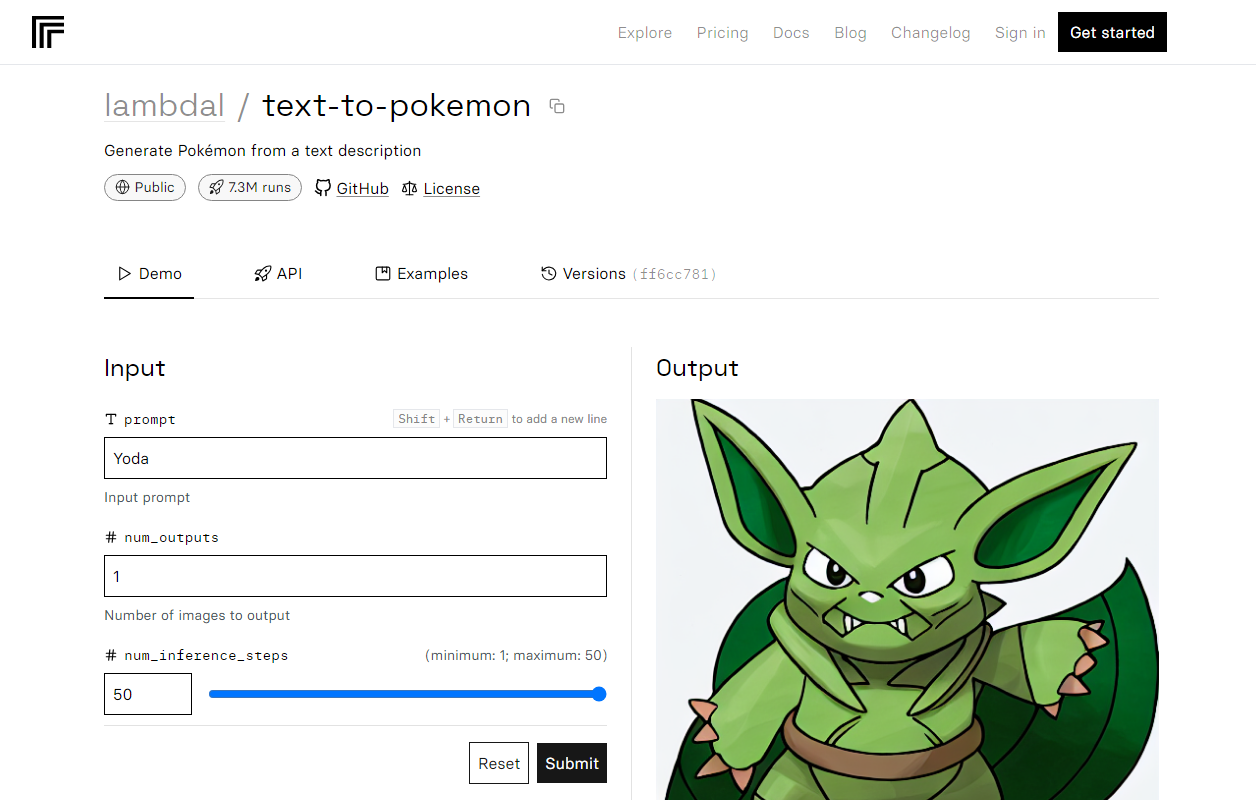The height and width of the screenshot is (800, 1256).
Task: Click the inference steps slider handle
Action: click(x=599, y=694)
